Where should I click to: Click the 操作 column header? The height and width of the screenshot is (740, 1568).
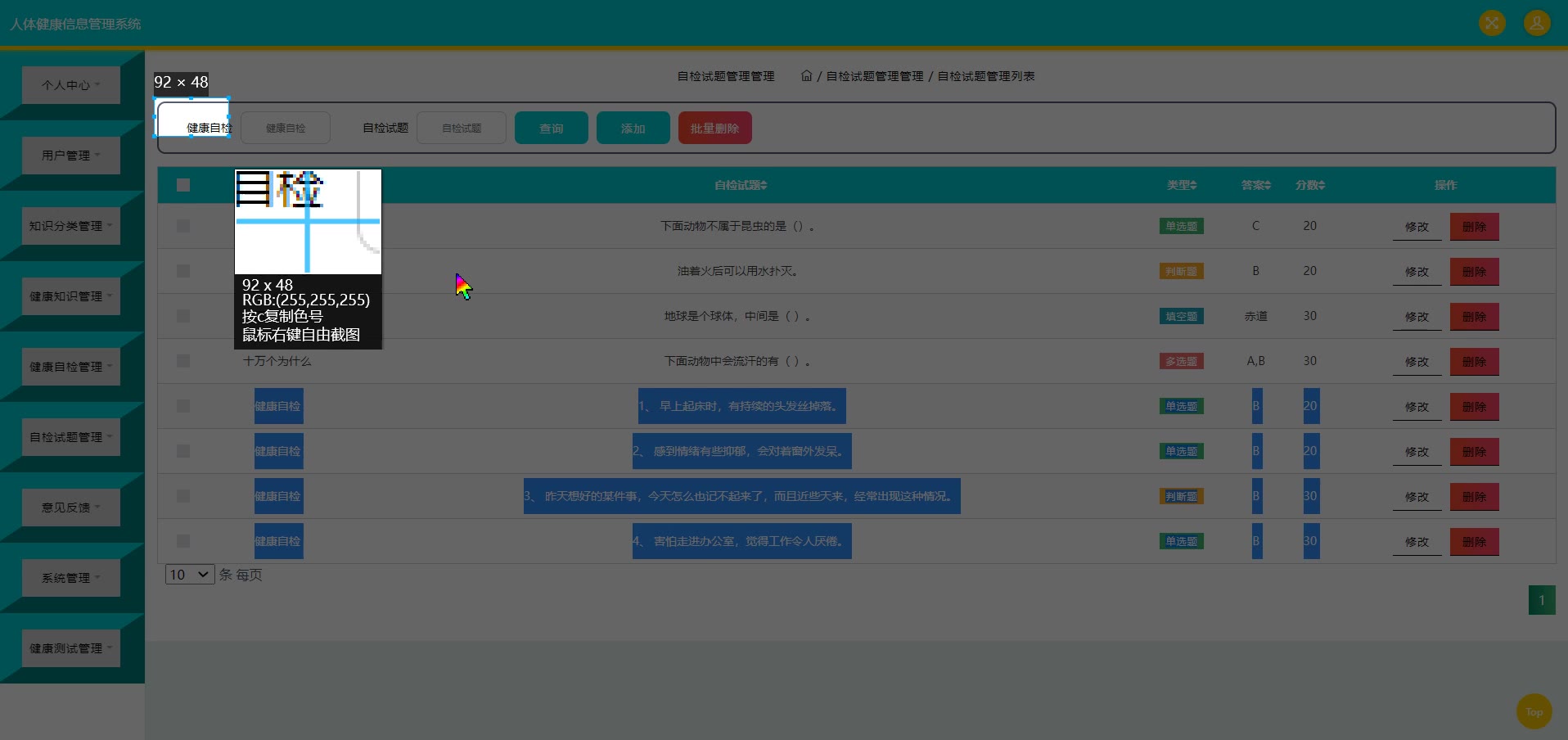tap(1446, 185)
